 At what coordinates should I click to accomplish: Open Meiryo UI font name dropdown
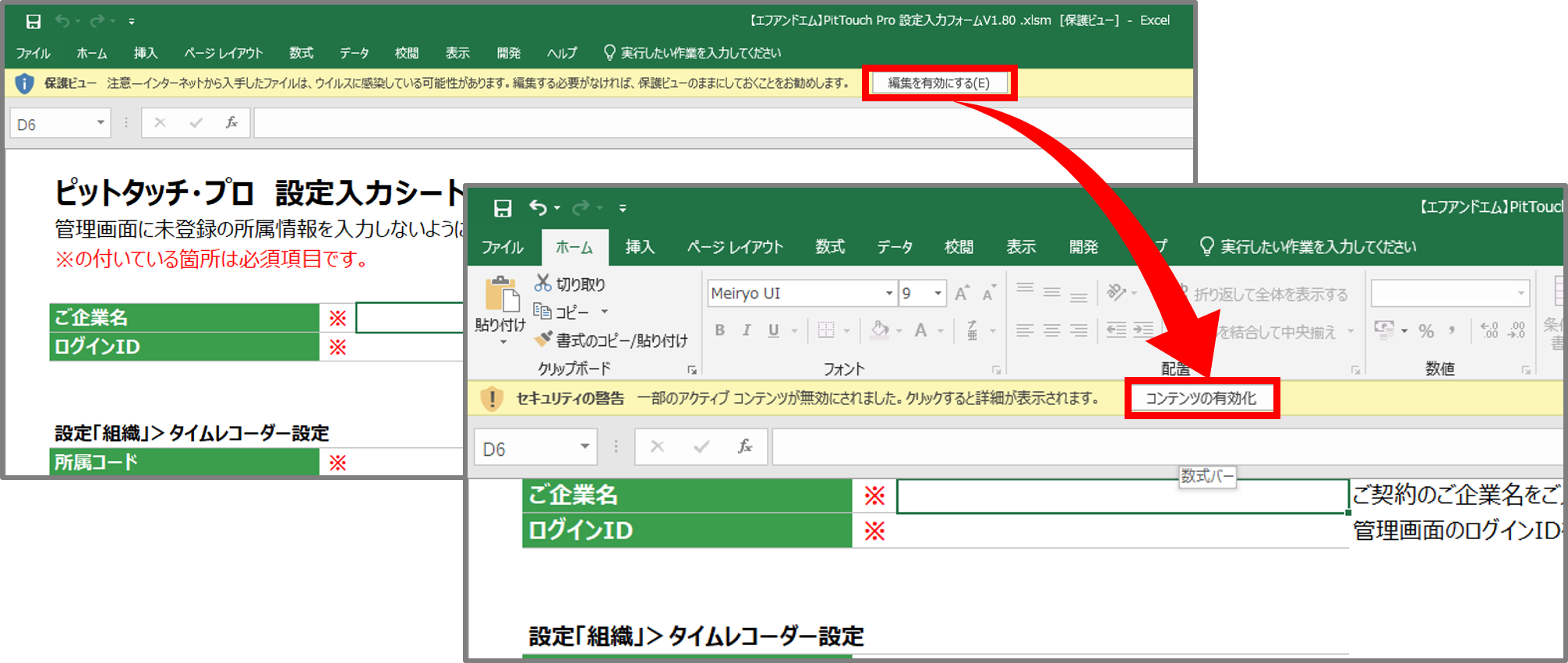pyautogui.click(x=889, y=294)
